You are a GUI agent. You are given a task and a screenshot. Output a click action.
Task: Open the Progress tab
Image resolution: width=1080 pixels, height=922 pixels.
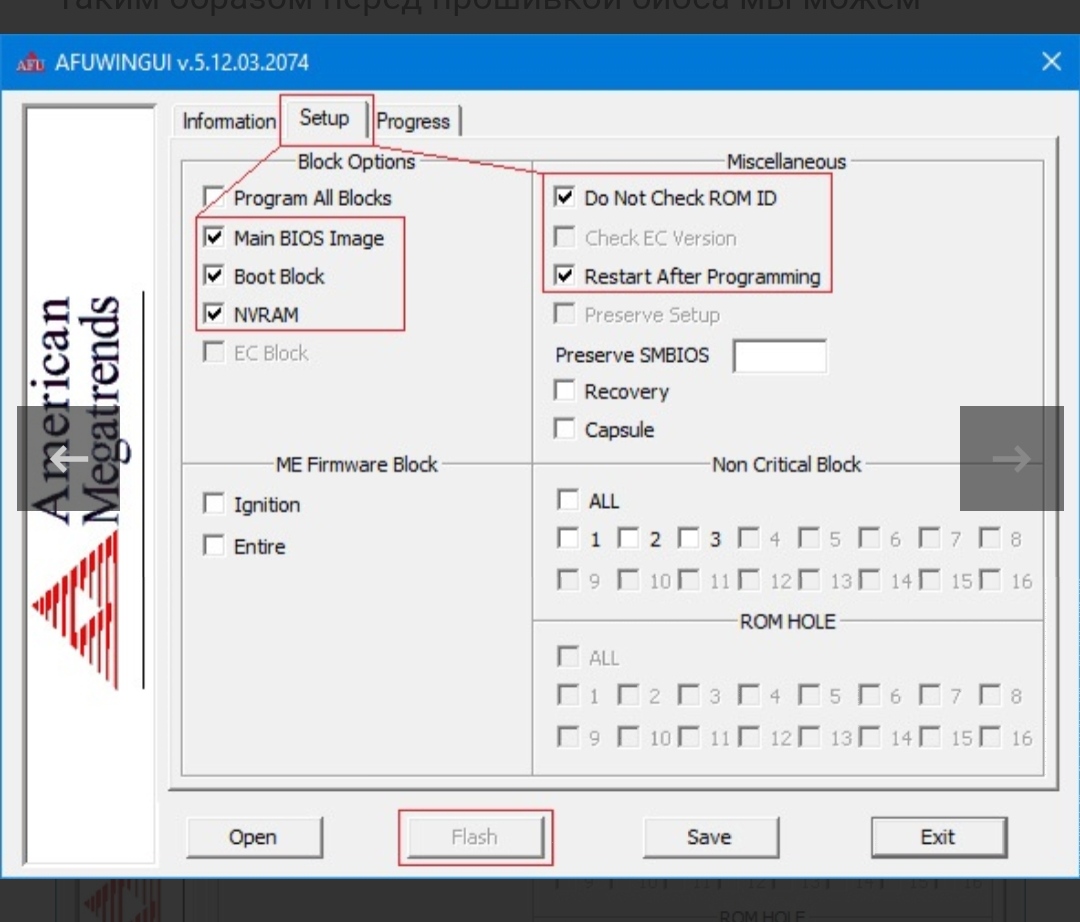point(413,122)
